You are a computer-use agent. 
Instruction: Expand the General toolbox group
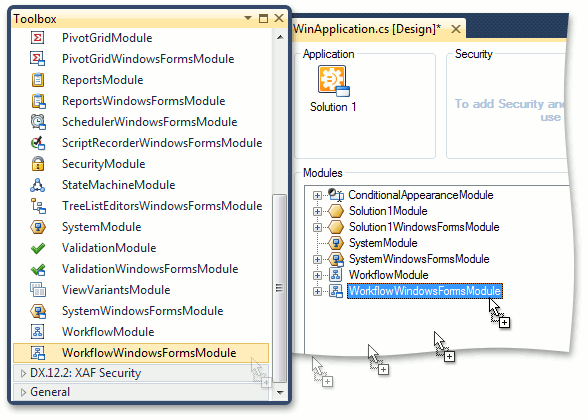23,392
